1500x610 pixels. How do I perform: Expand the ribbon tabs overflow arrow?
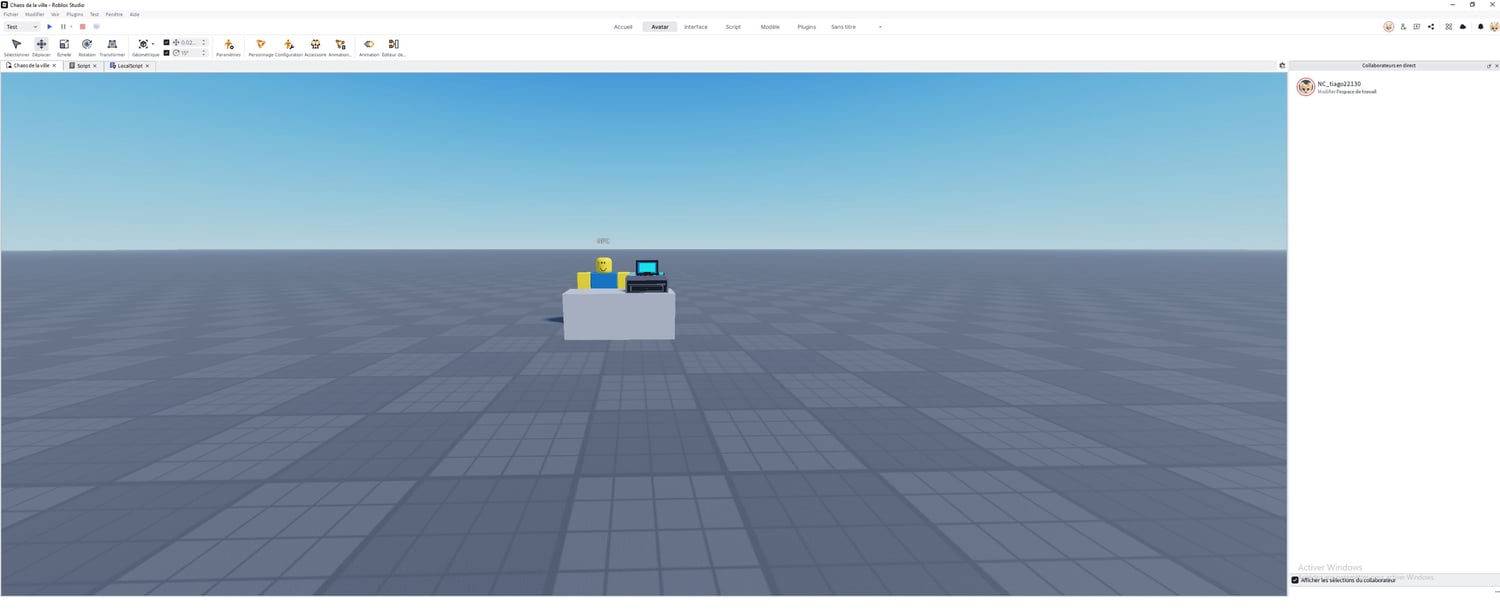(880, 27)
